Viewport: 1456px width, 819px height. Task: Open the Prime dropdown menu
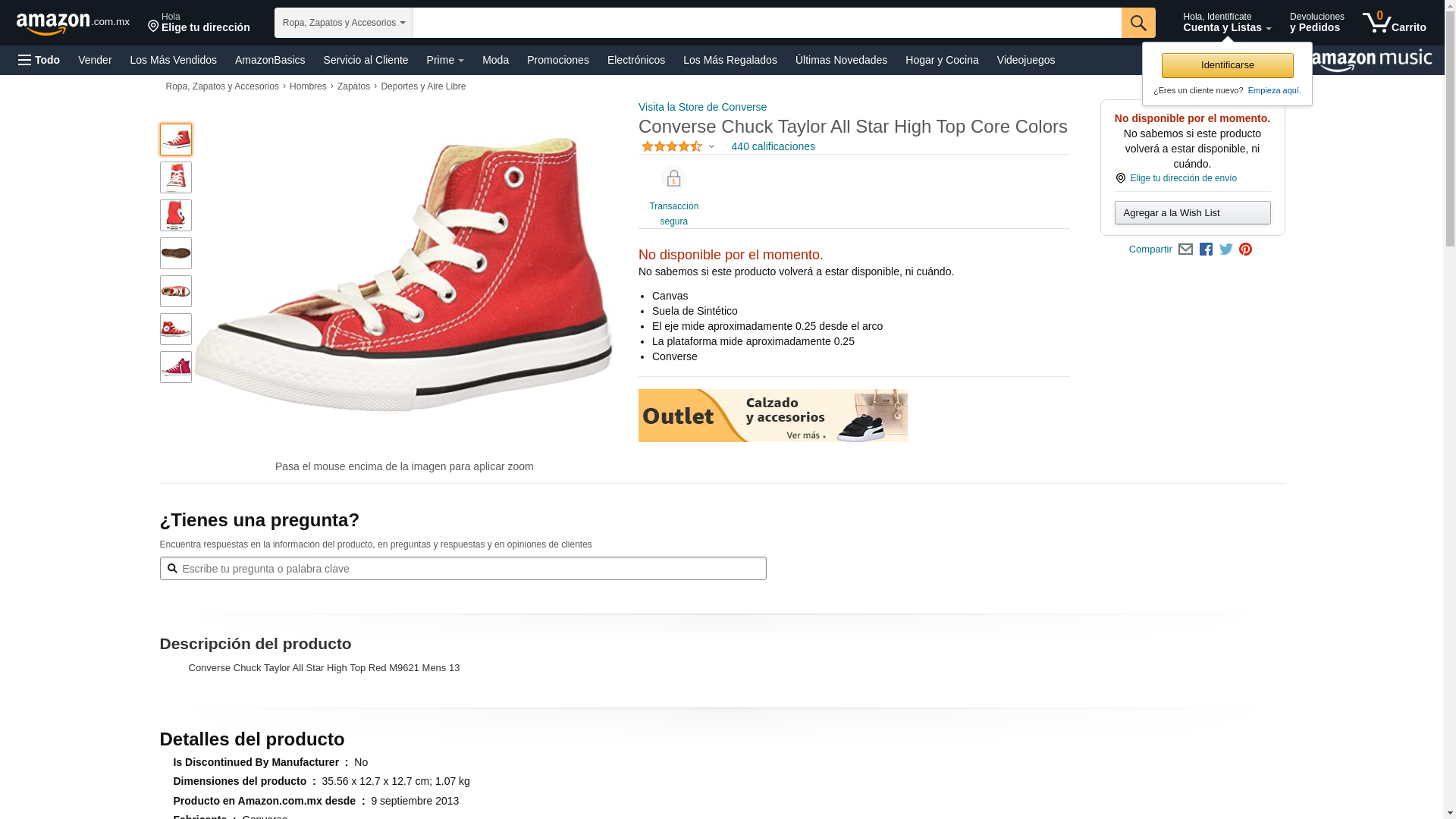click(x=445, y=60)
